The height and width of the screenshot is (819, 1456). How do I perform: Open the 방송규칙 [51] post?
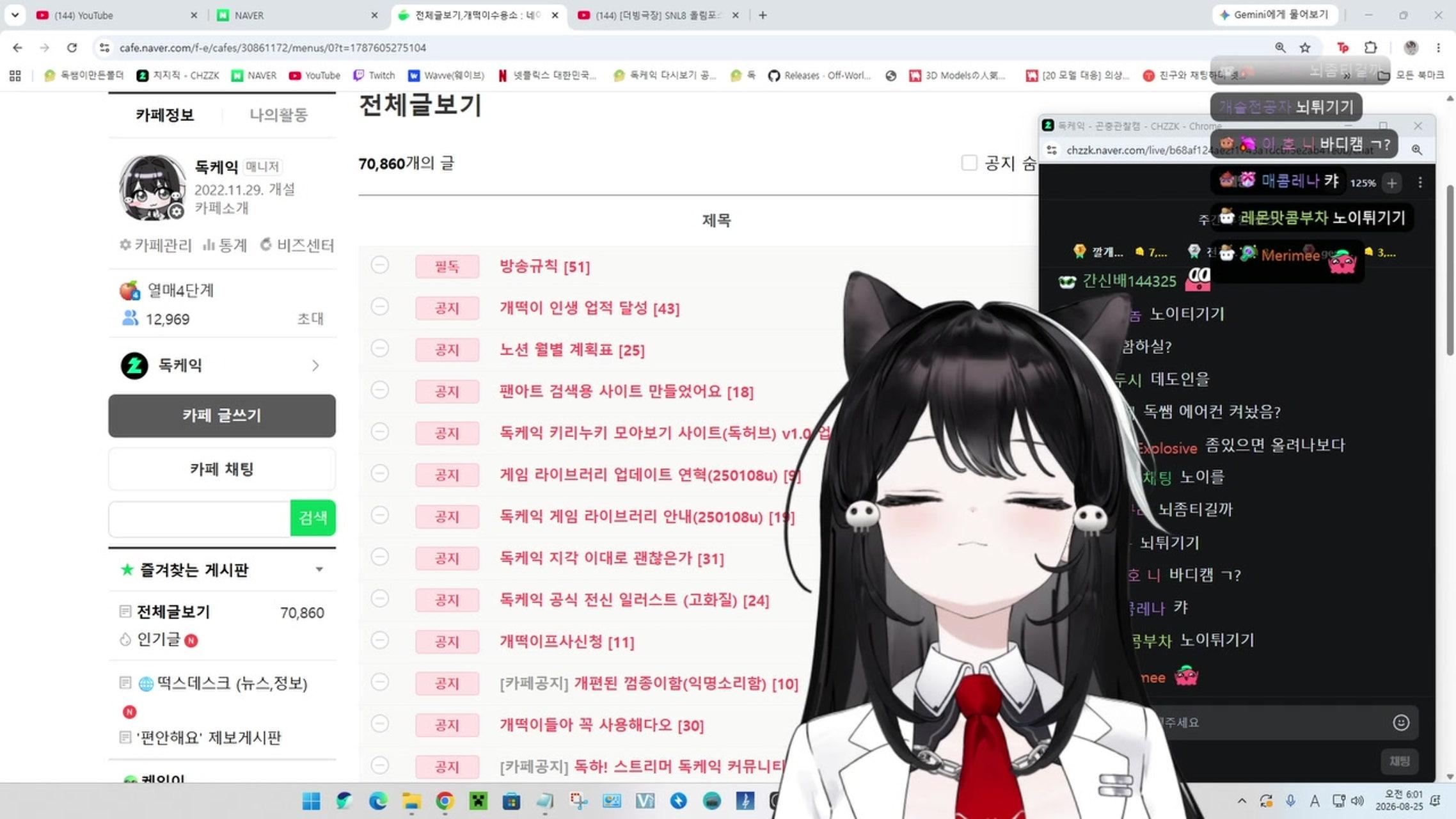coord(544,266)
